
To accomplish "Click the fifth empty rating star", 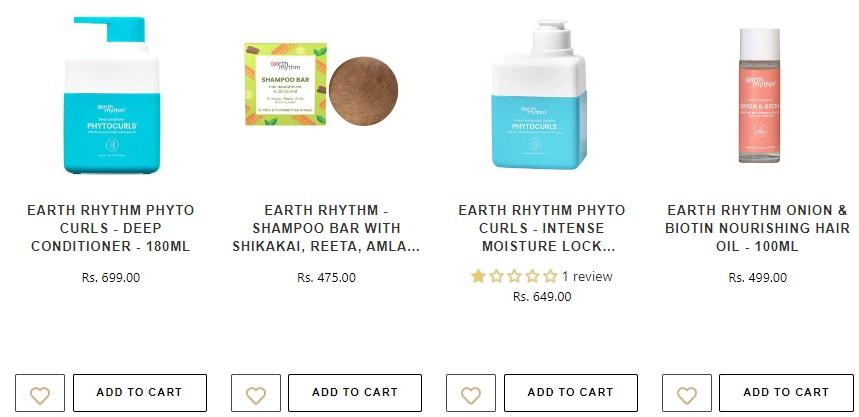I will 550,276.
